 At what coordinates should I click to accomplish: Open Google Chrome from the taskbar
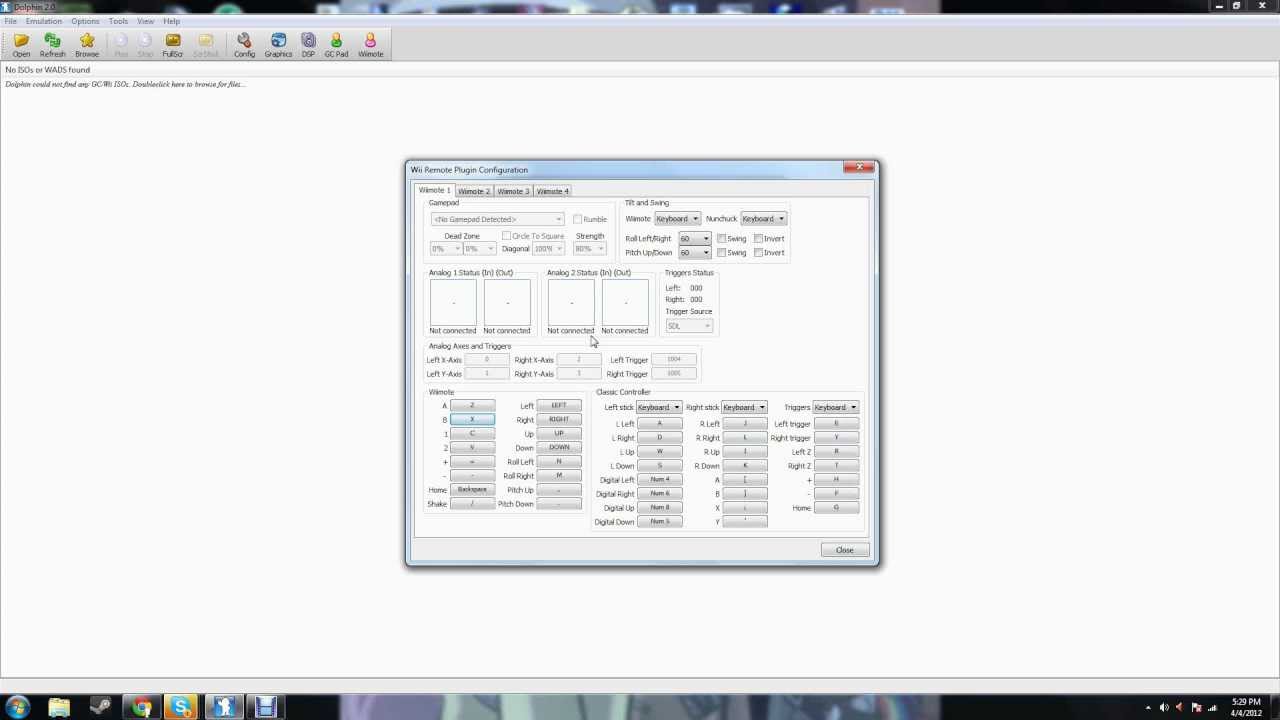(142, 708)
